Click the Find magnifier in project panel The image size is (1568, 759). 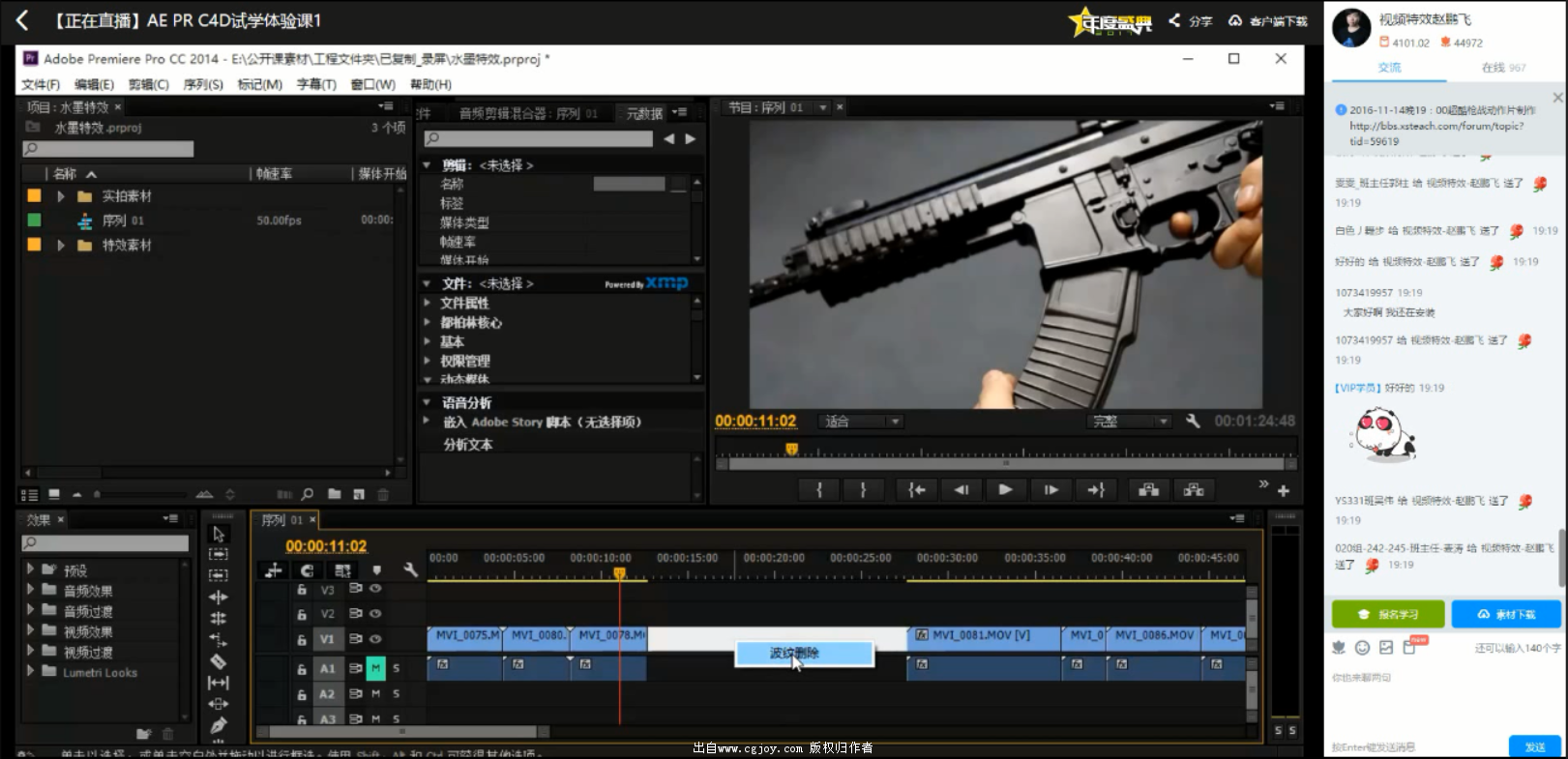pos(308,494)
